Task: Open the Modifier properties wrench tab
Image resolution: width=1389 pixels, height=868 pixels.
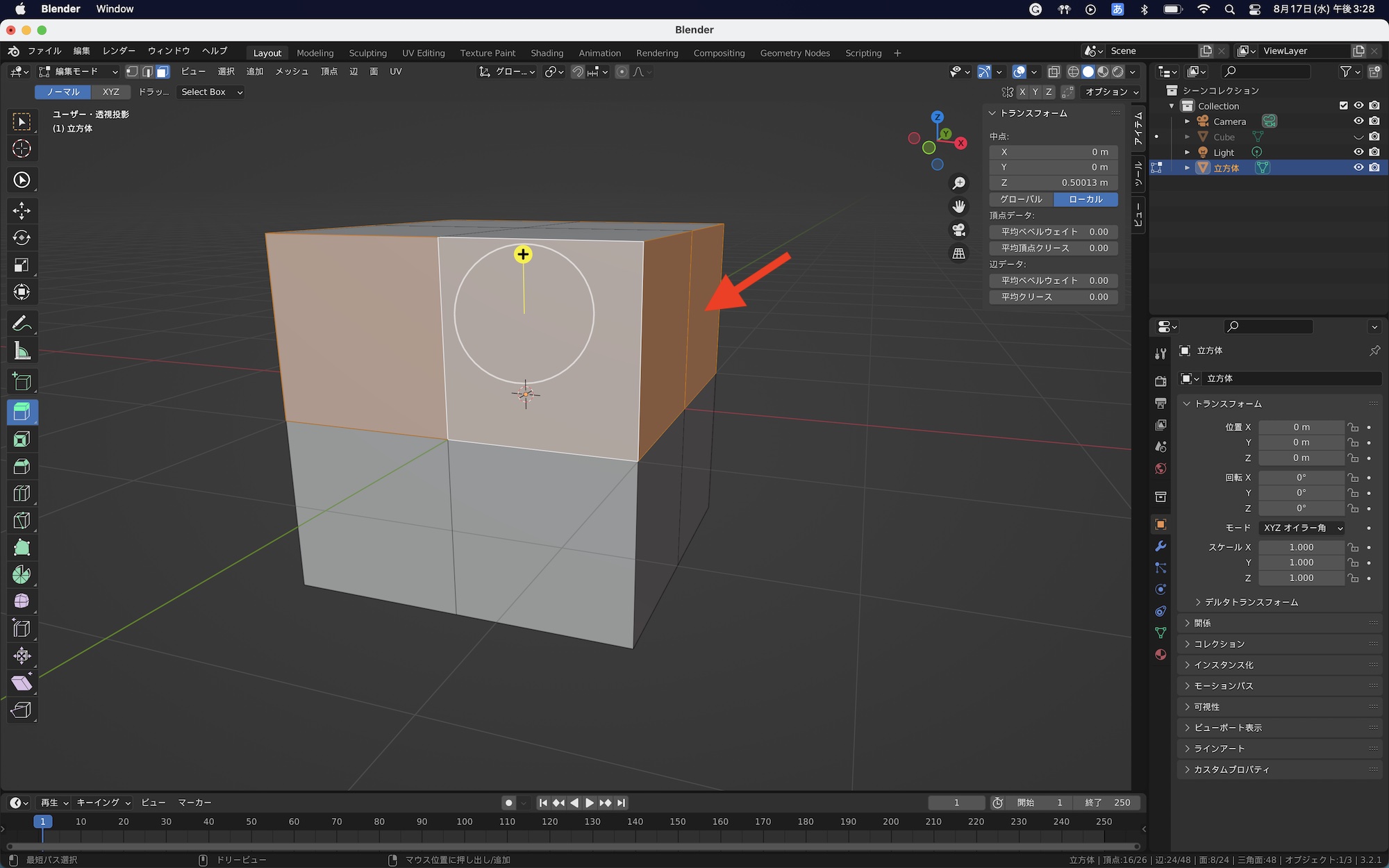Action: 1161,546
